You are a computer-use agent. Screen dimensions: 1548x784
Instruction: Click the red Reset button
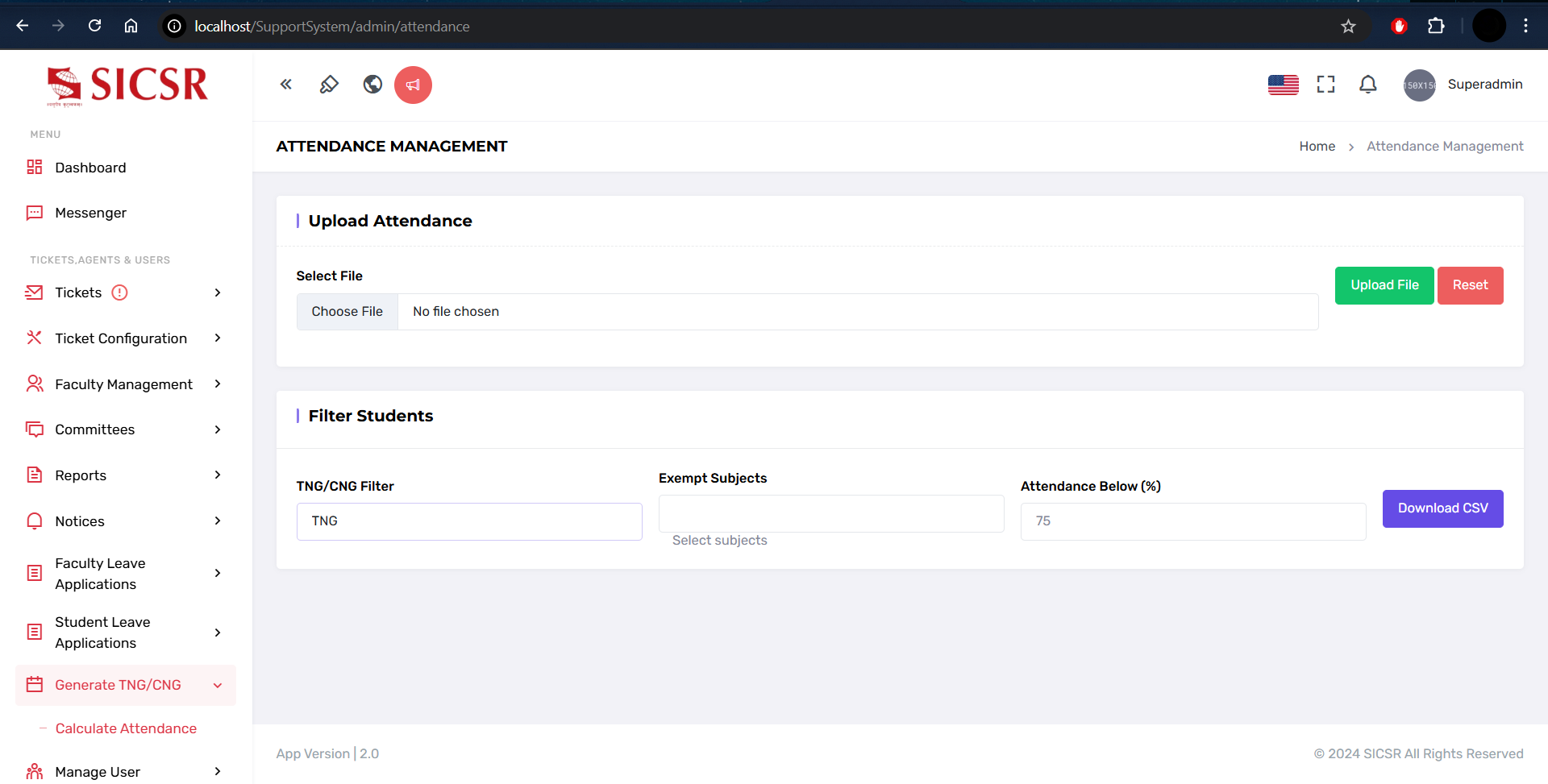pos(1470,285)
